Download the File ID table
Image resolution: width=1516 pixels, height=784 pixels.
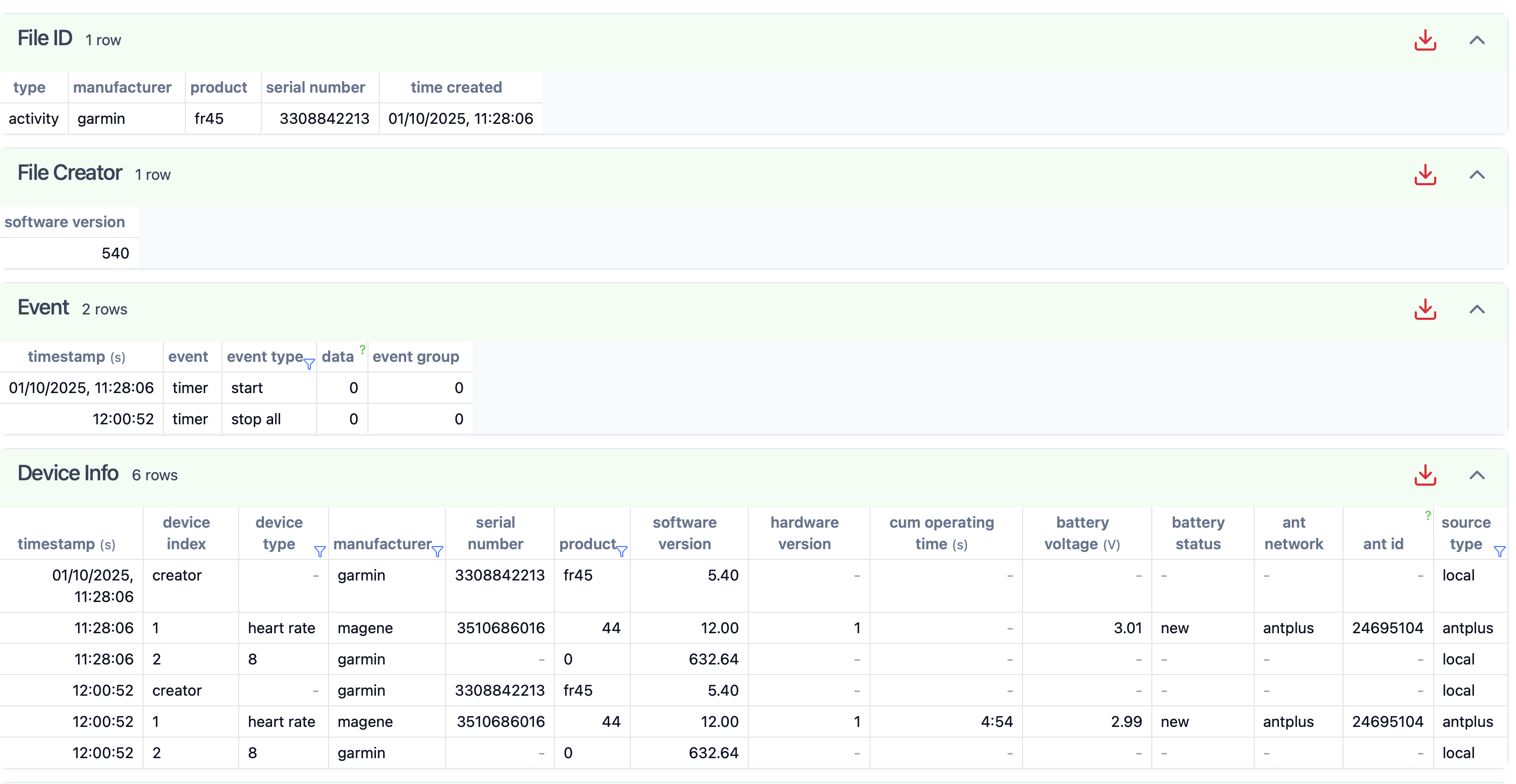point(1425,40)
